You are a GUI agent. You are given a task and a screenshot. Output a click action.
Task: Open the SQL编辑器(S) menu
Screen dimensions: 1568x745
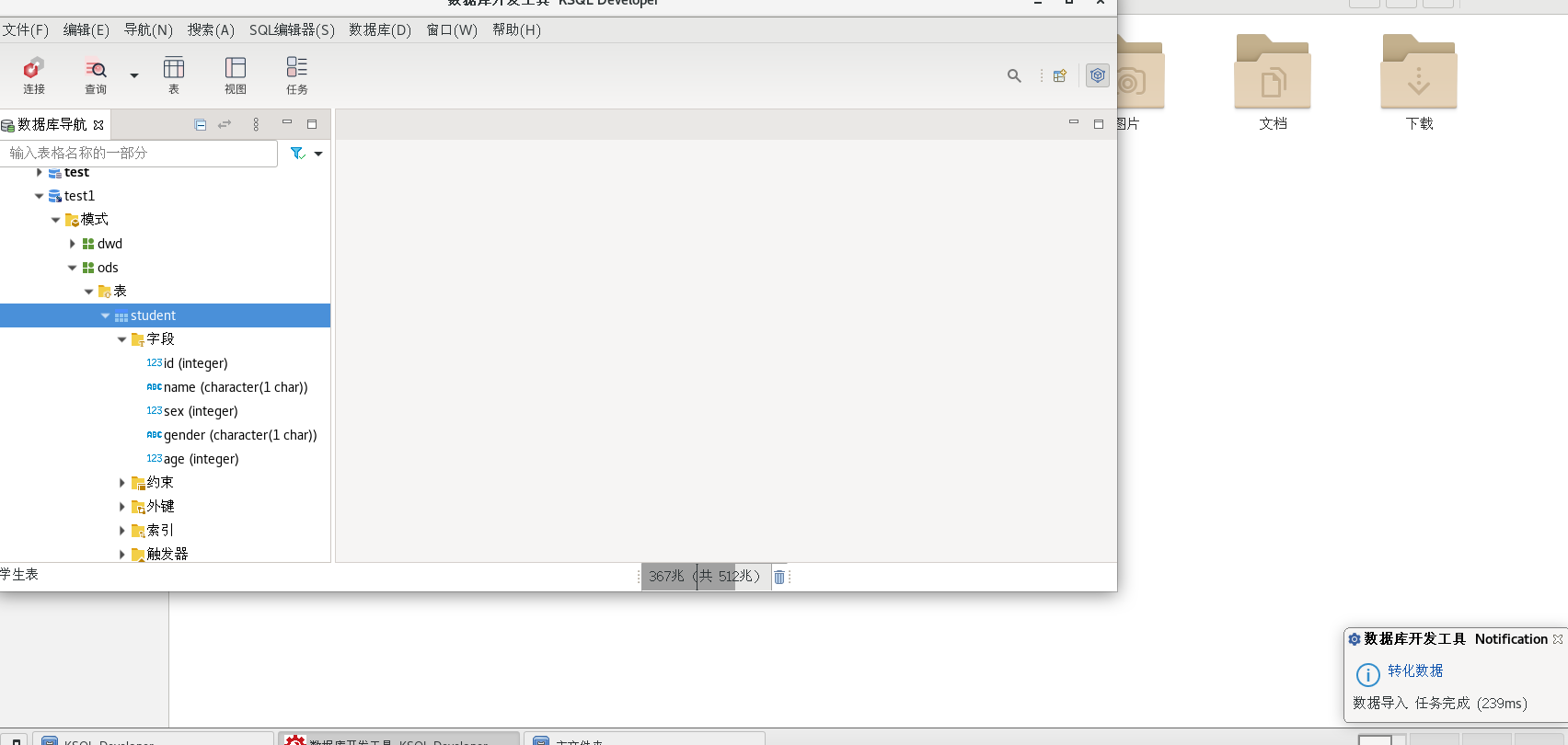coord(292,29)
